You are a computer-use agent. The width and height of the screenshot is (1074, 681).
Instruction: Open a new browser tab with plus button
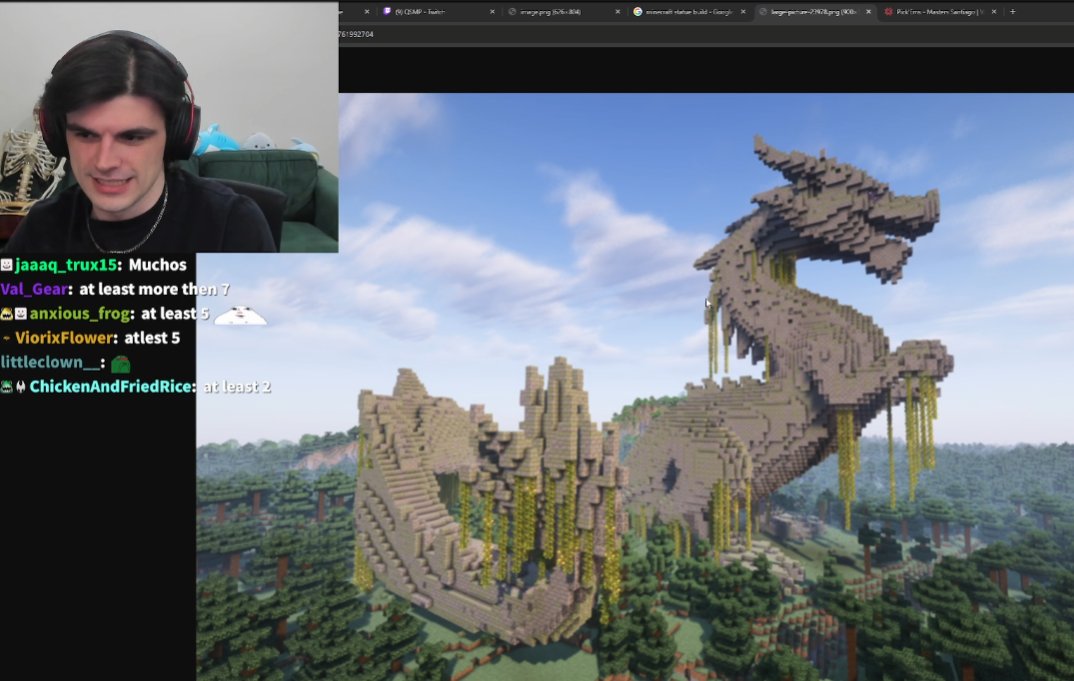(1013, 12)
